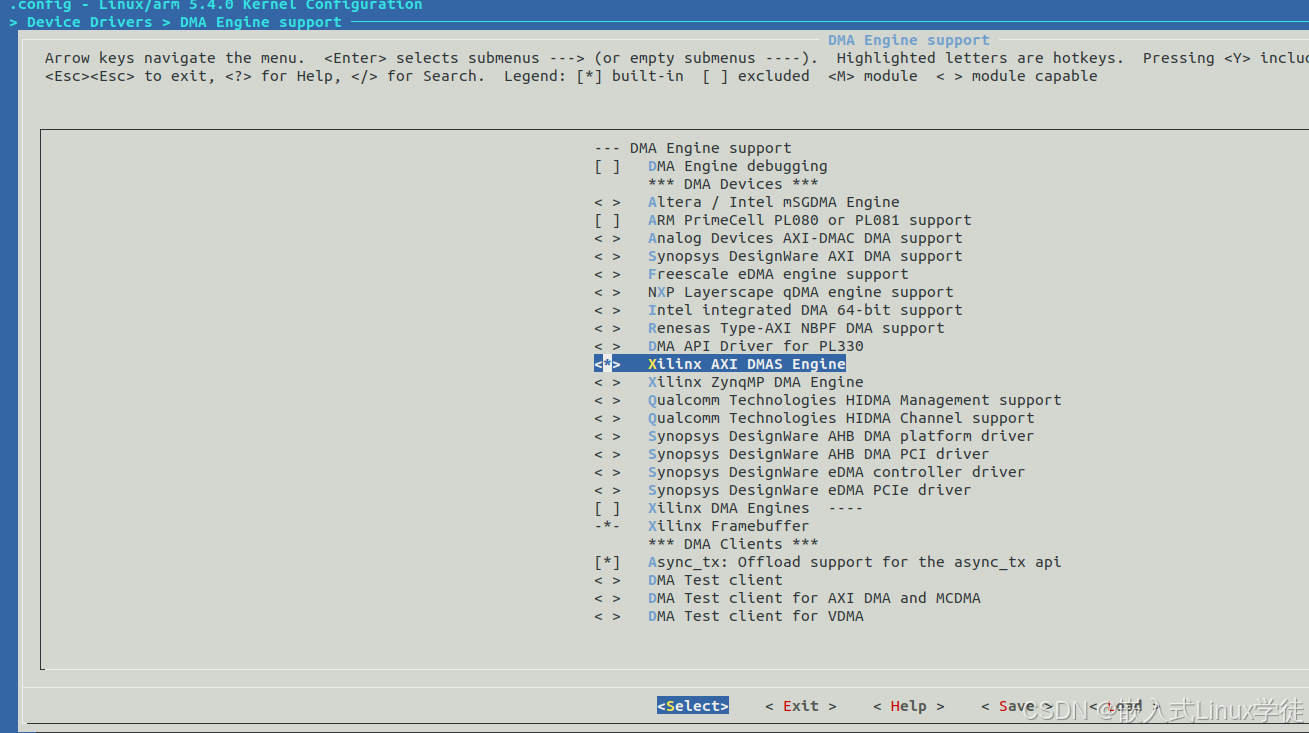1309x733 pixels.
Task: Select Xilinx ZynqMP DMA Engine entry
Action: click(x=754, y=382)
